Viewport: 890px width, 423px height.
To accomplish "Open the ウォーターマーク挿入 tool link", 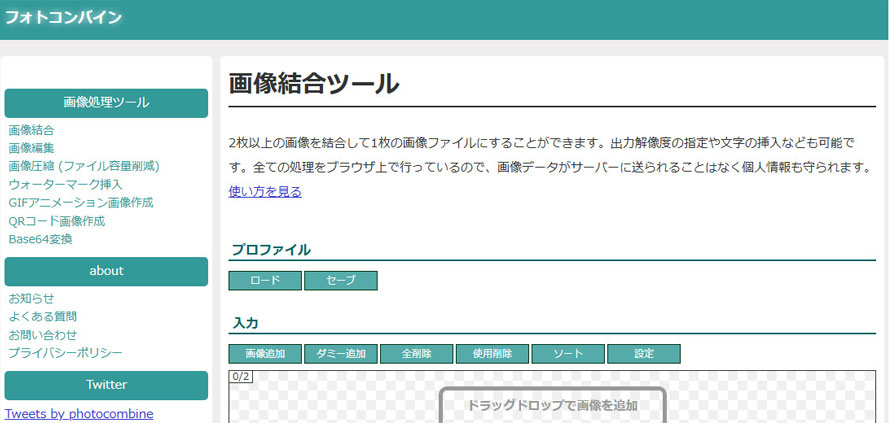I will coord(65,184).
